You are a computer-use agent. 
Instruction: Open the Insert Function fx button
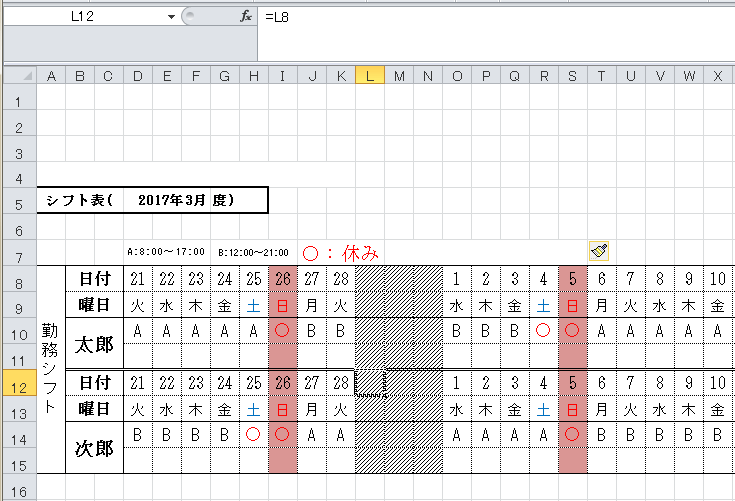point(246,17)
